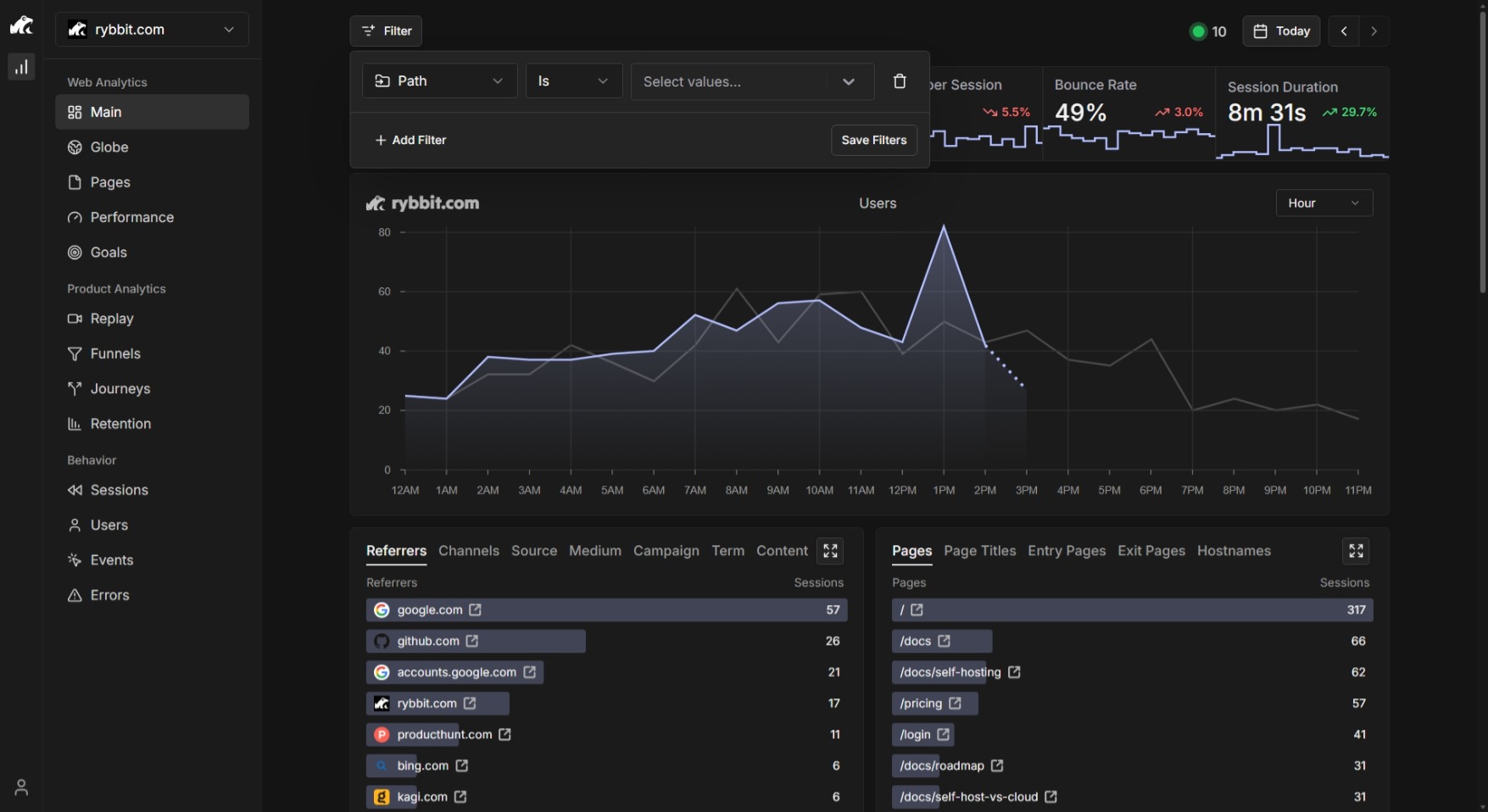
Task: Expand the Referrers panel to fullscreen
Action: tap(830, 551)
